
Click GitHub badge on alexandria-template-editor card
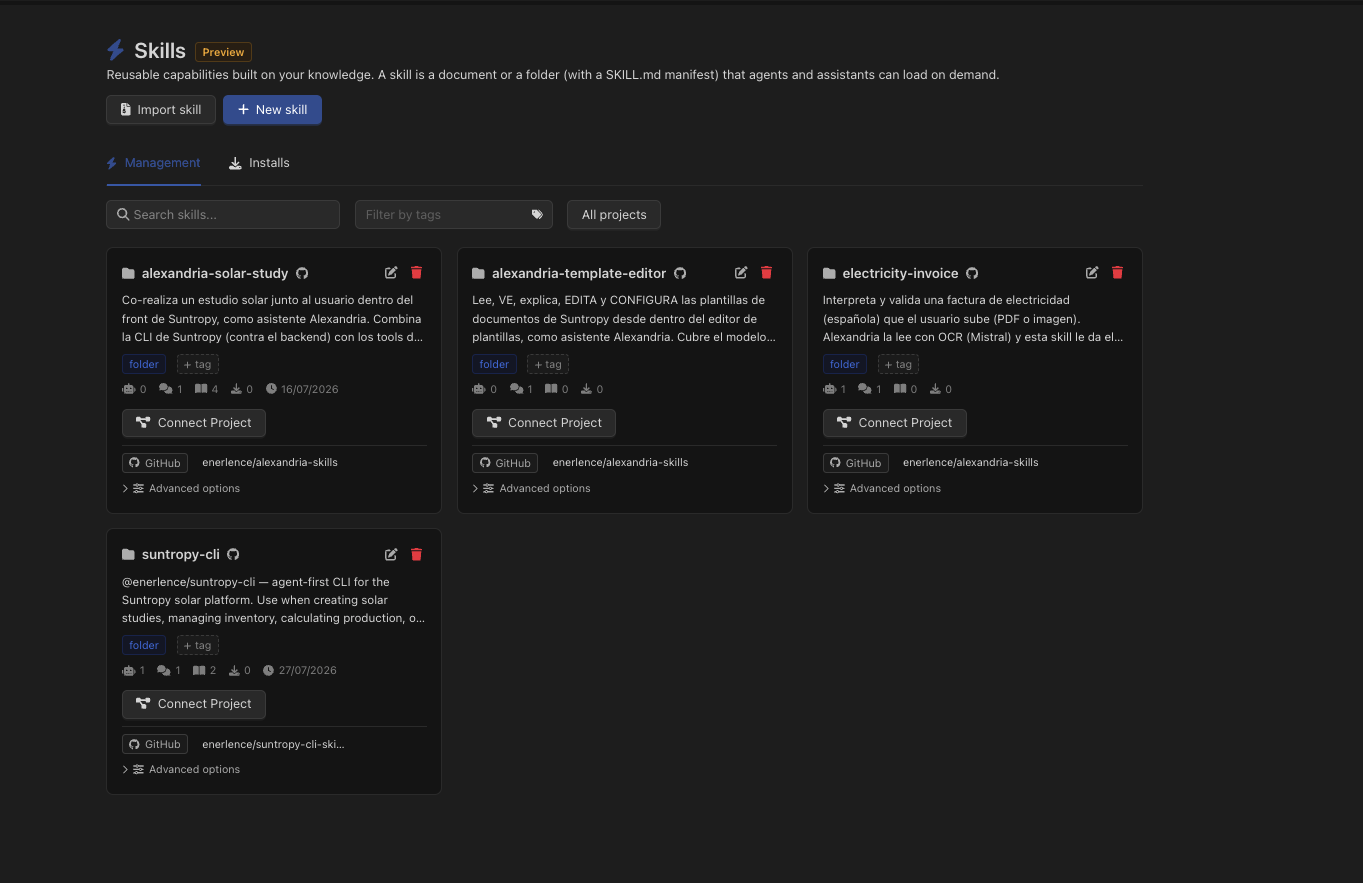click(x=505, y=463)
